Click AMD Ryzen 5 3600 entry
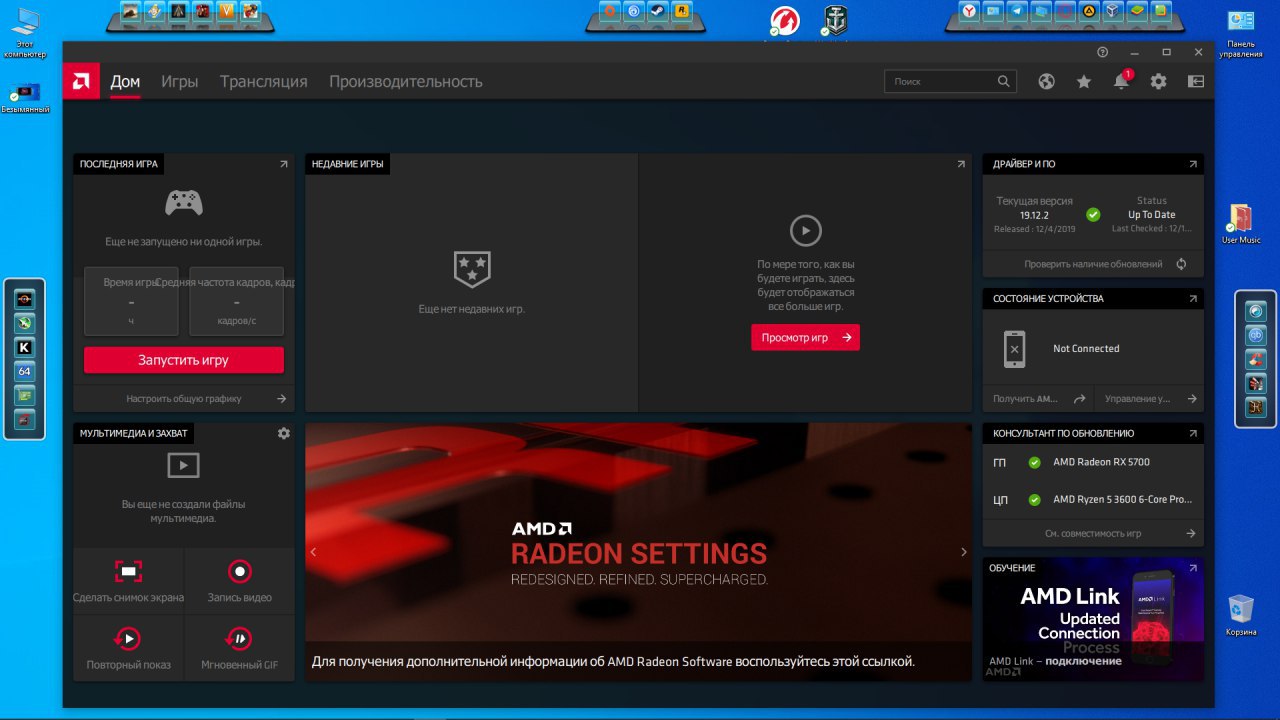 1122,499
